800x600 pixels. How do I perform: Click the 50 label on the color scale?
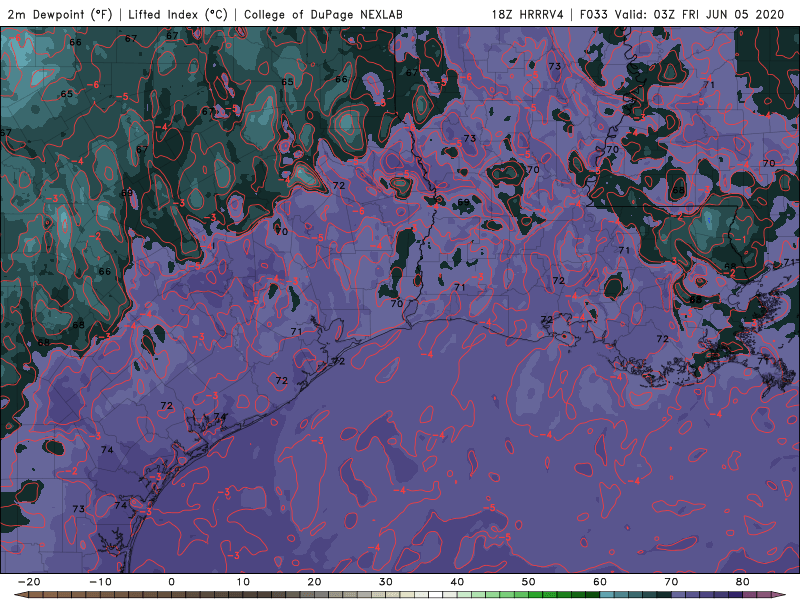tap(529, 582)
